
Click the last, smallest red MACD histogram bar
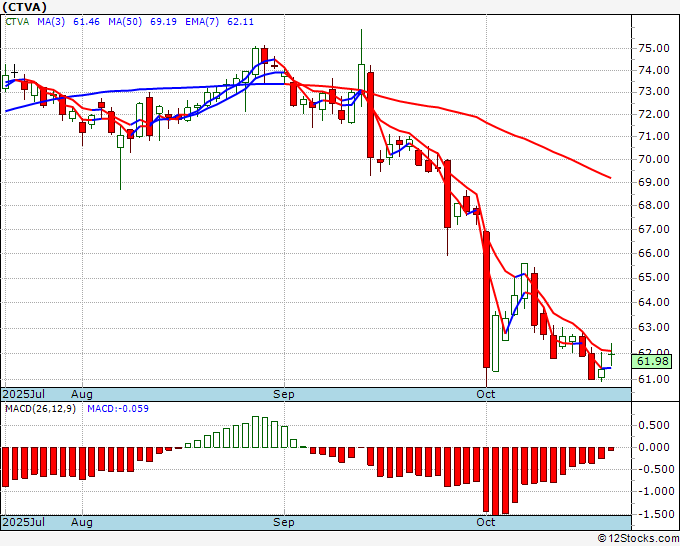click(x=611, y=449)
